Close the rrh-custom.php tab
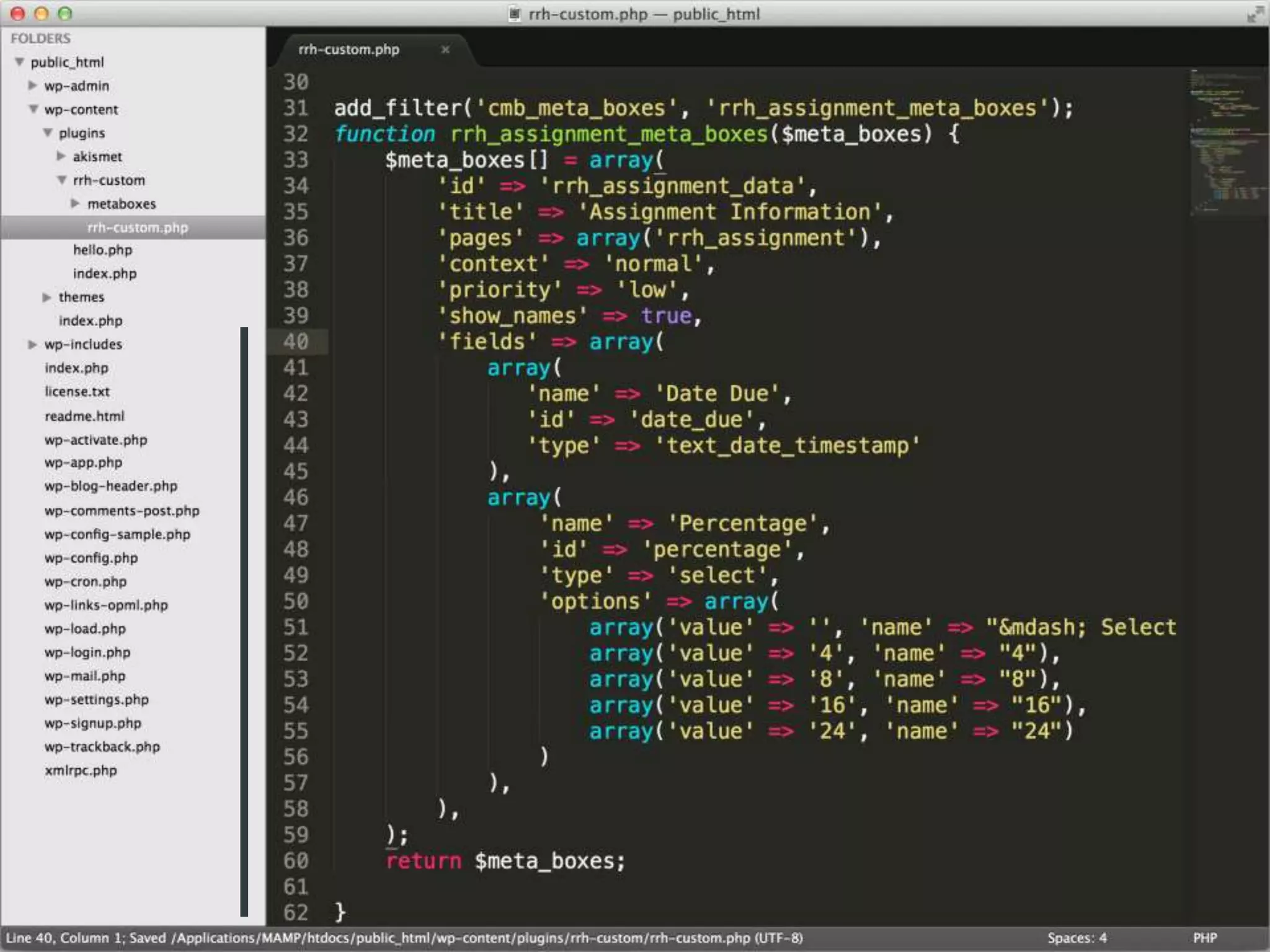Viewport: 1270px width, 952px height. click(x=445, y=50)
